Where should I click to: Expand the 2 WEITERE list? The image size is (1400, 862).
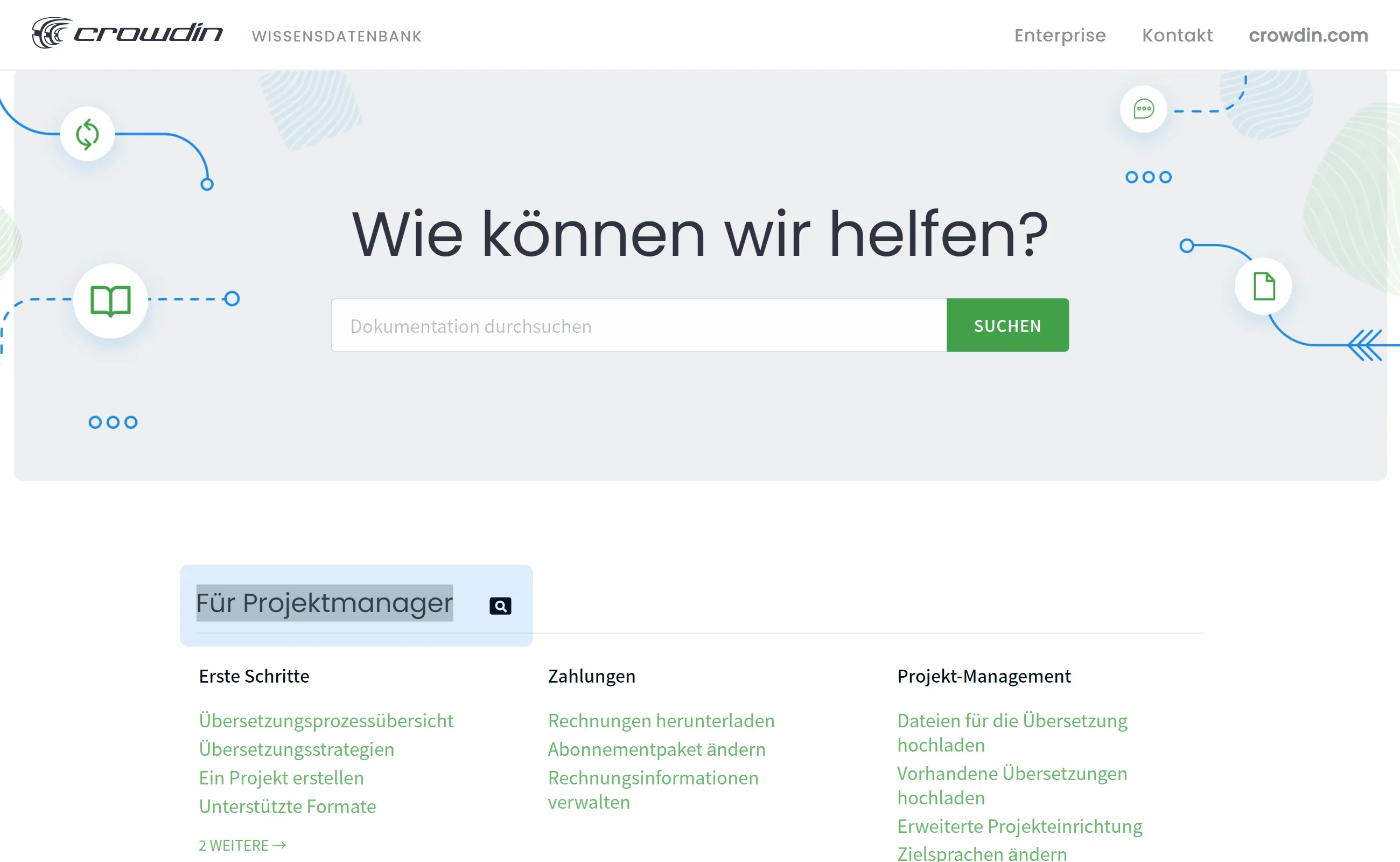[x=242, y=845]
